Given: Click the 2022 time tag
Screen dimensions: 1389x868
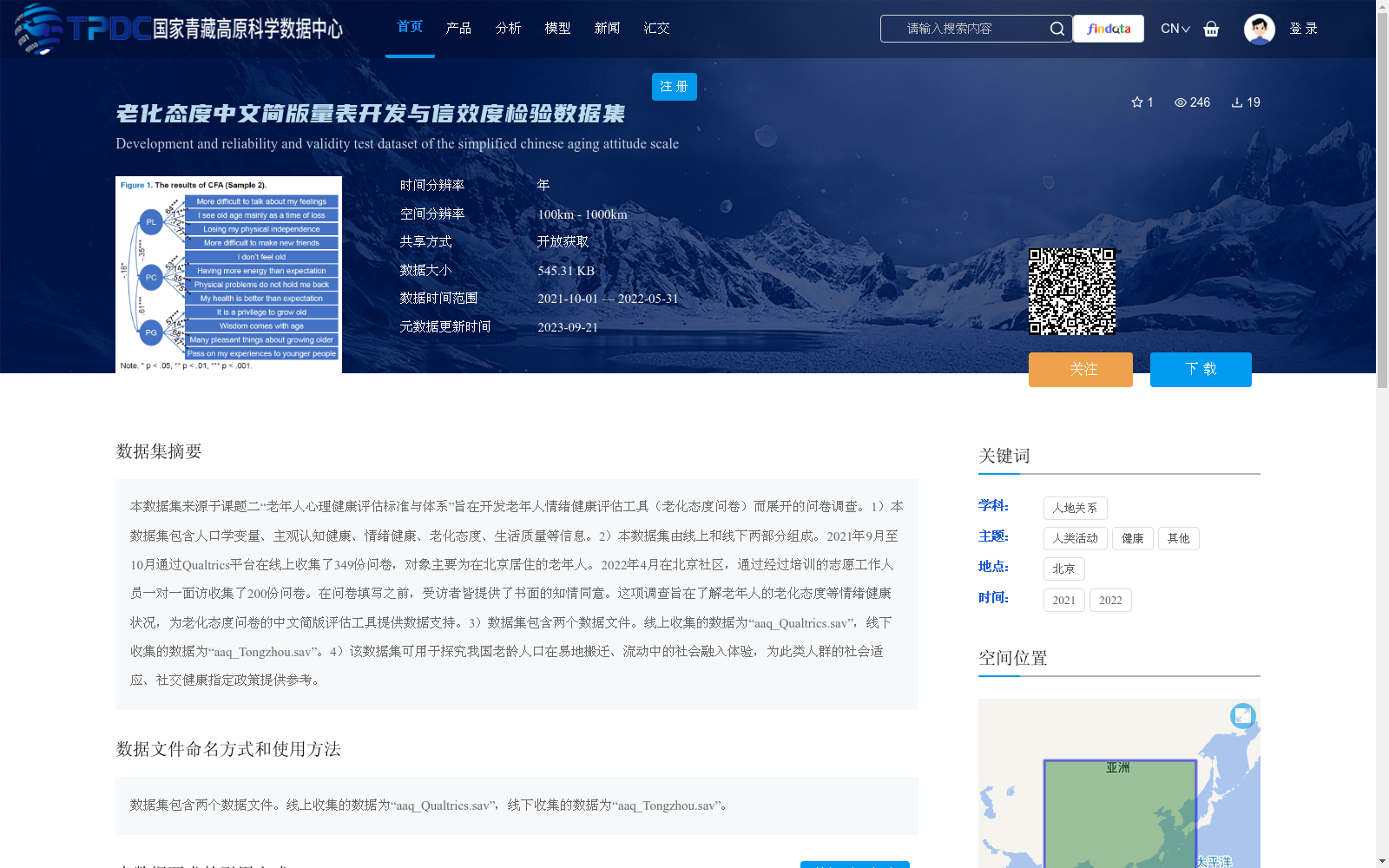Looking at the screenshot, I should click(1110, 600).
